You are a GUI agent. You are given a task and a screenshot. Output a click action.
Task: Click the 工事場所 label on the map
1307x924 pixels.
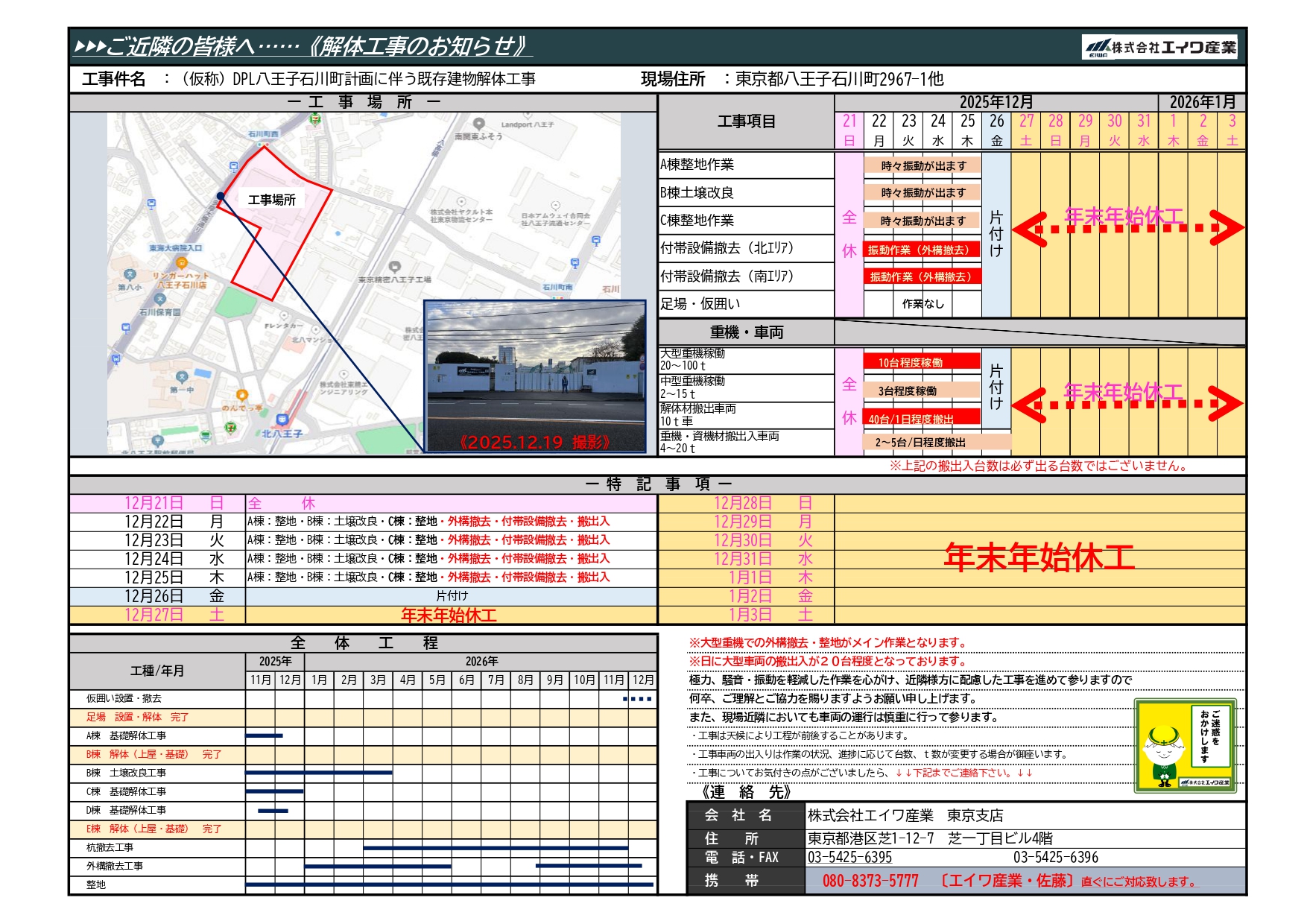pos(271,200)
